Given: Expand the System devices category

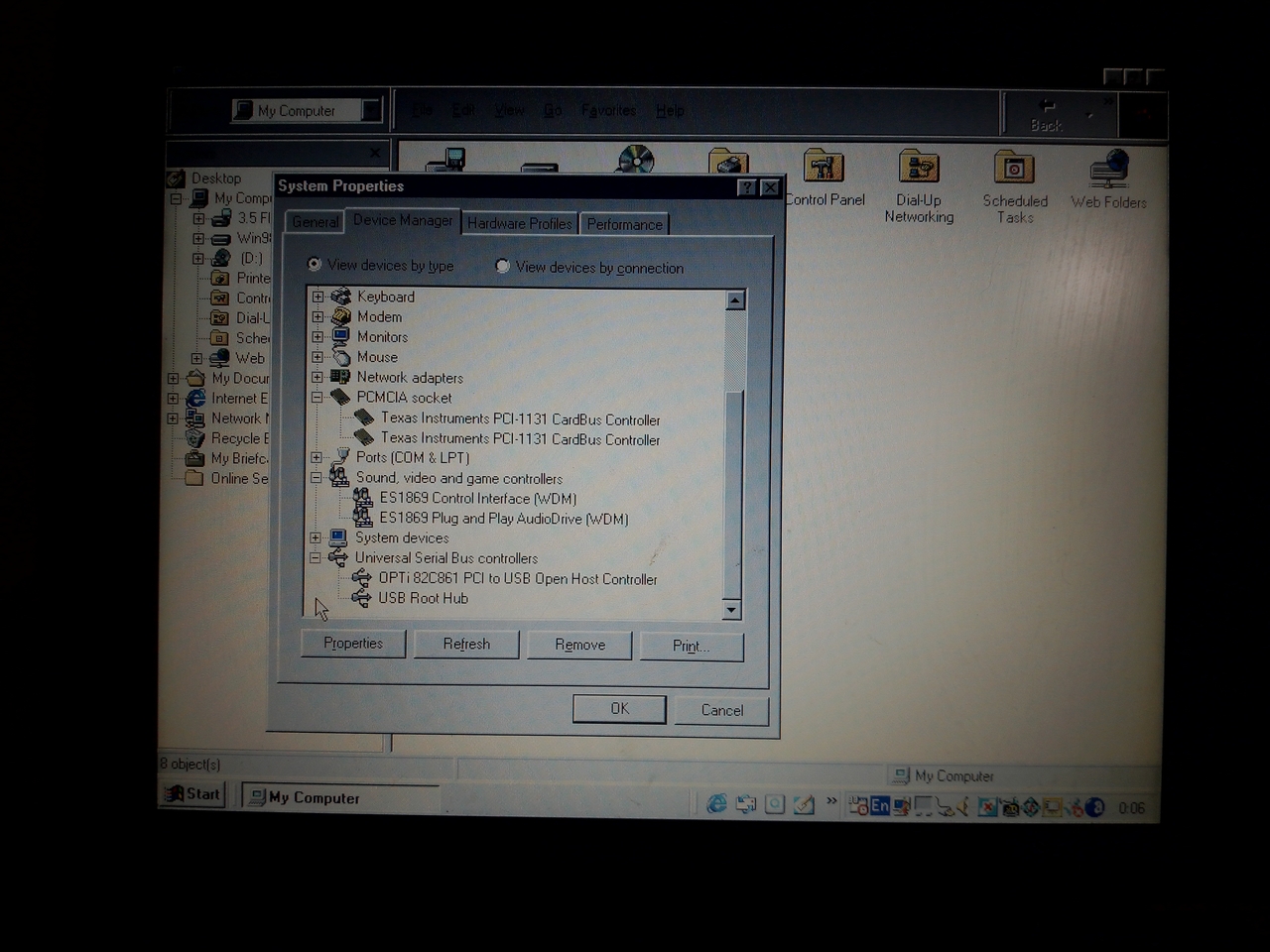Looking at the screenshot, I should (x=317, y=536).
